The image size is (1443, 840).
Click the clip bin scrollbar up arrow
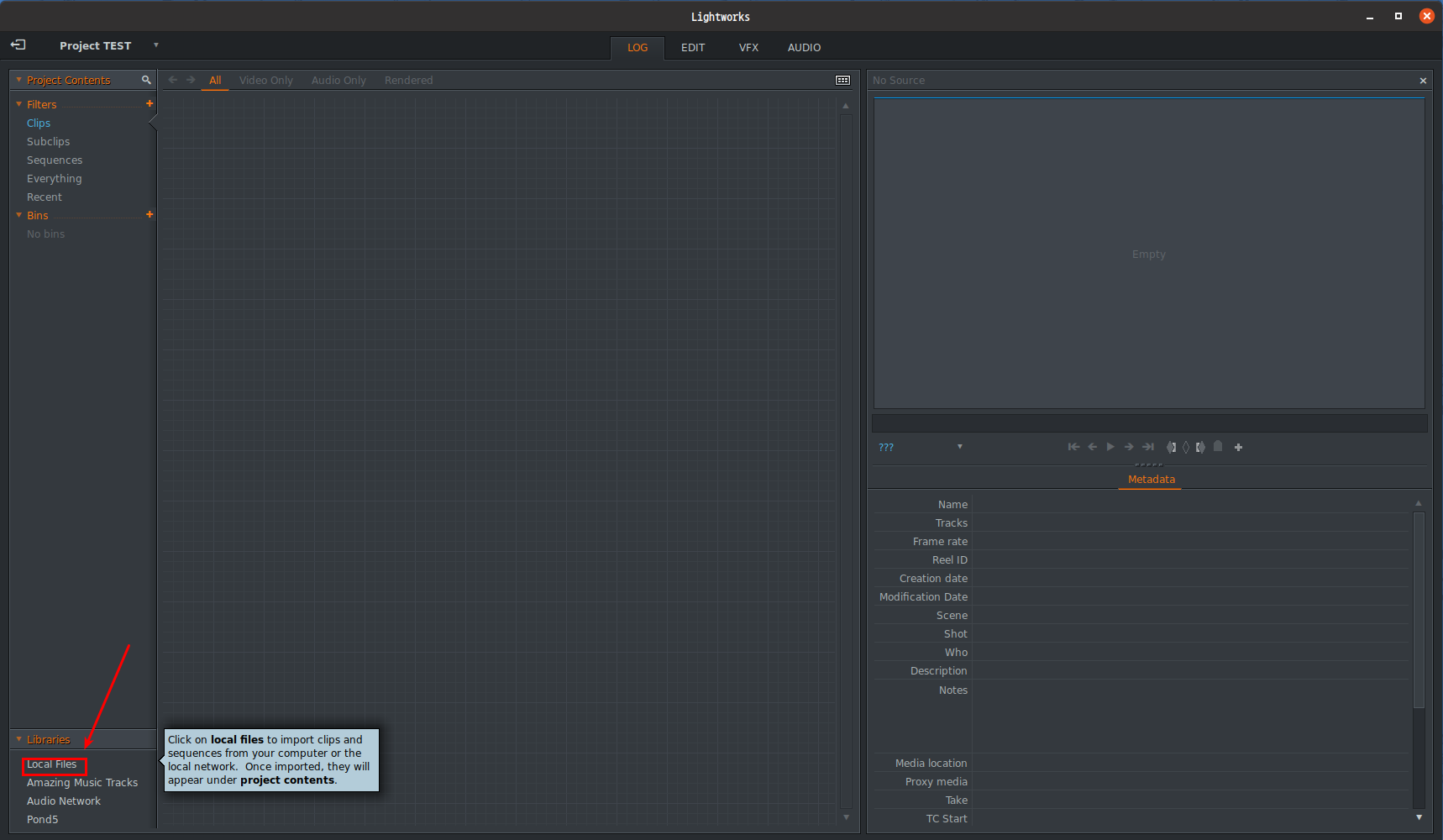point(846,106)
